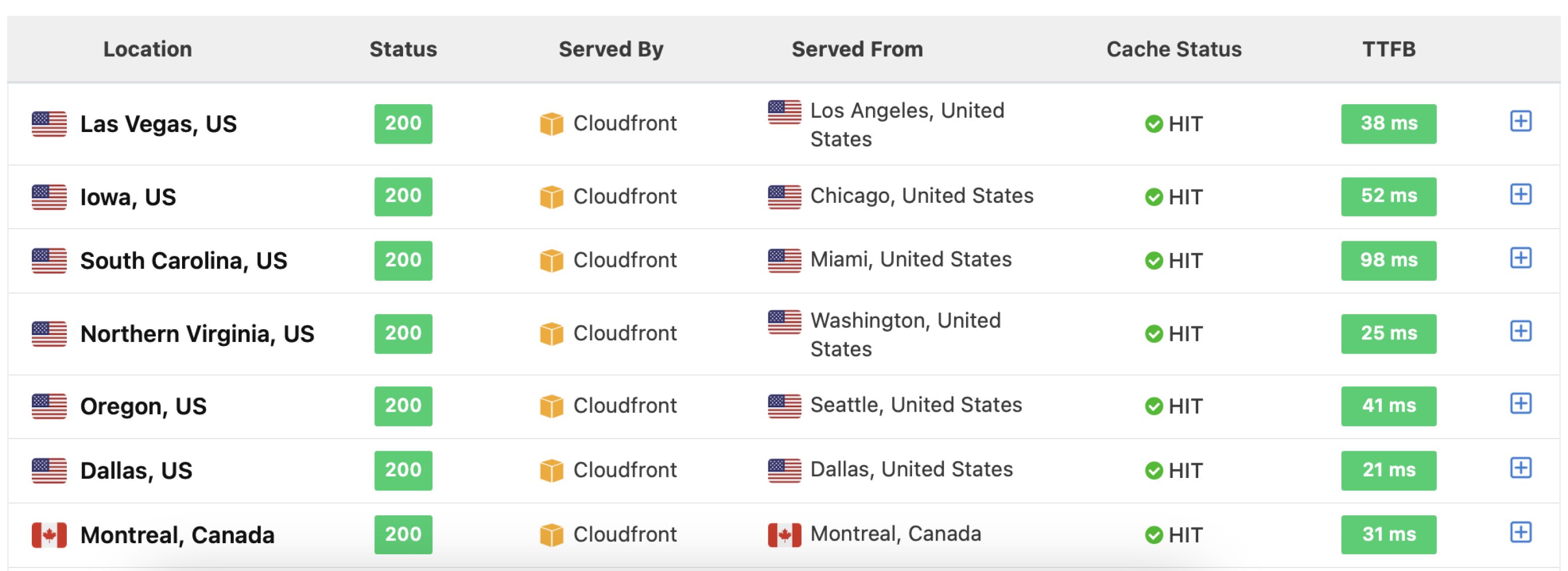1568x571 pixels.
Task: Click the HIT checkmark in Montreal row
Action: pos(1153,535)
